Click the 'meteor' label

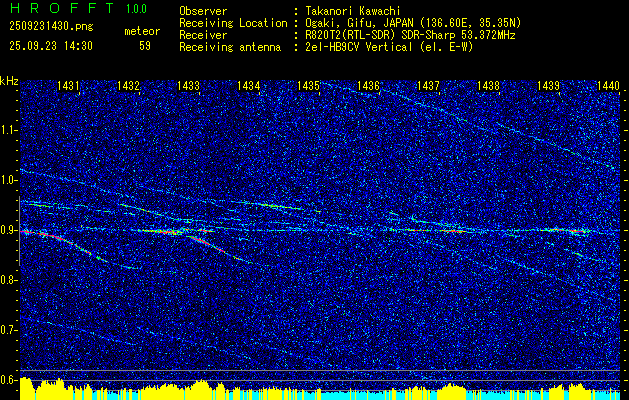[x=142, y=31]
